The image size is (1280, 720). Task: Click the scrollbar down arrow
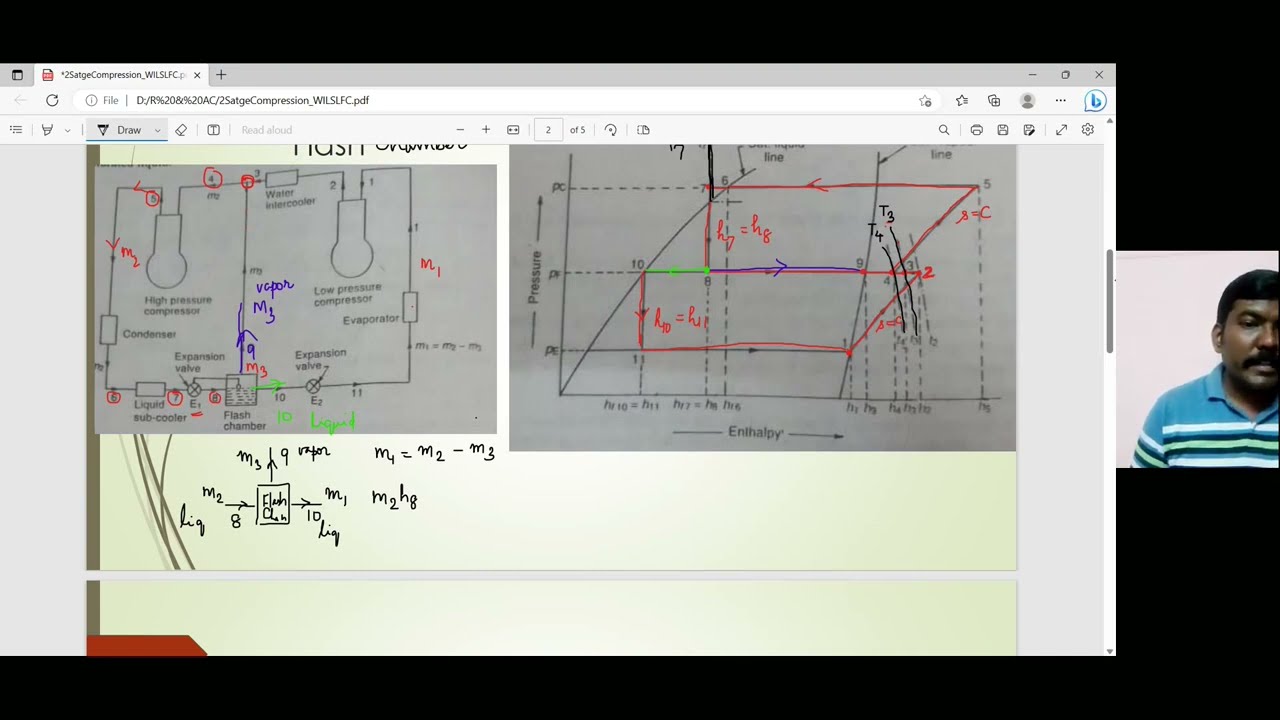1110,651
